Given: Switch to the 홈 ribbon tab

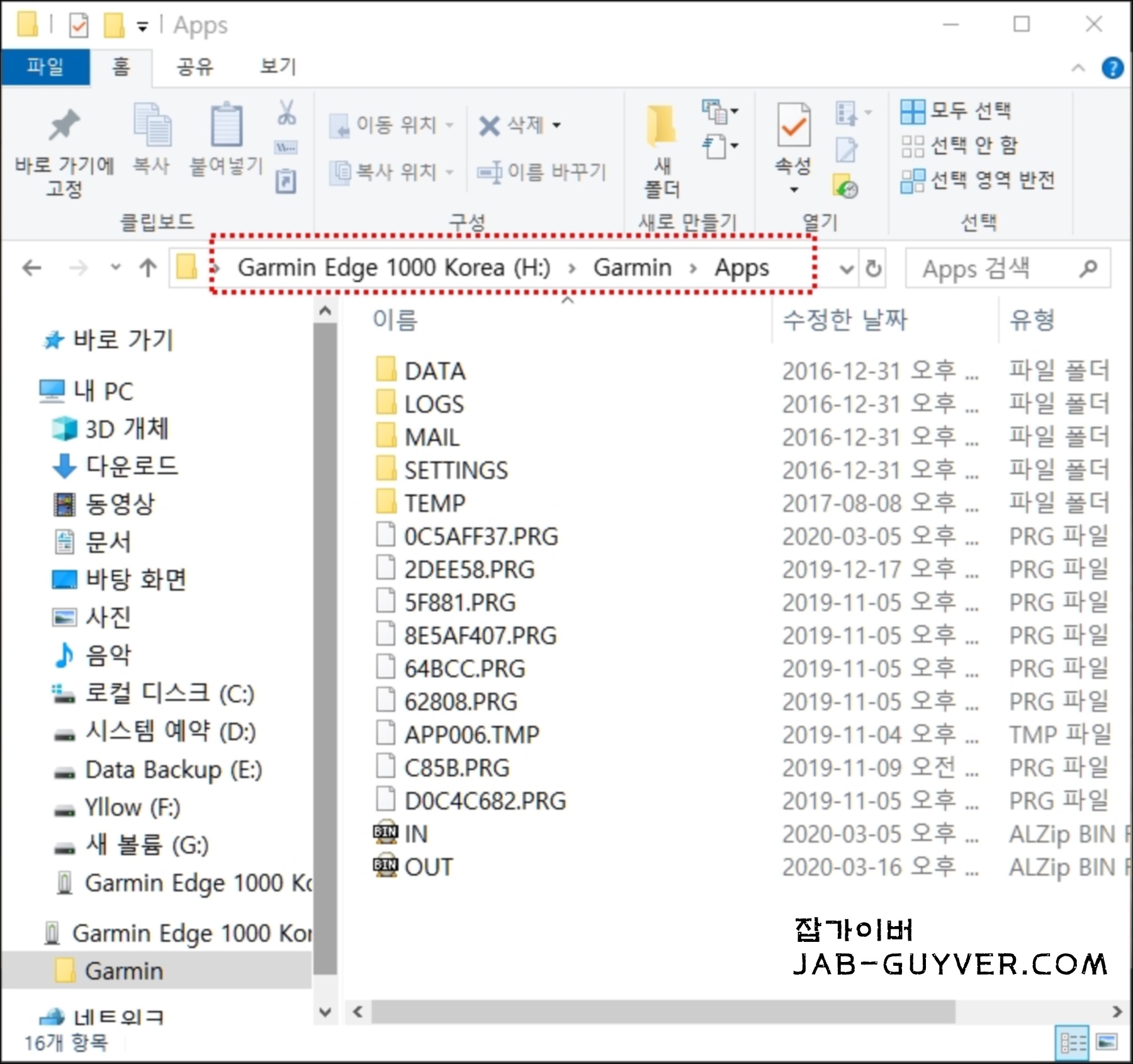Looking at the screenshot, I should click(x=121, y=67).
